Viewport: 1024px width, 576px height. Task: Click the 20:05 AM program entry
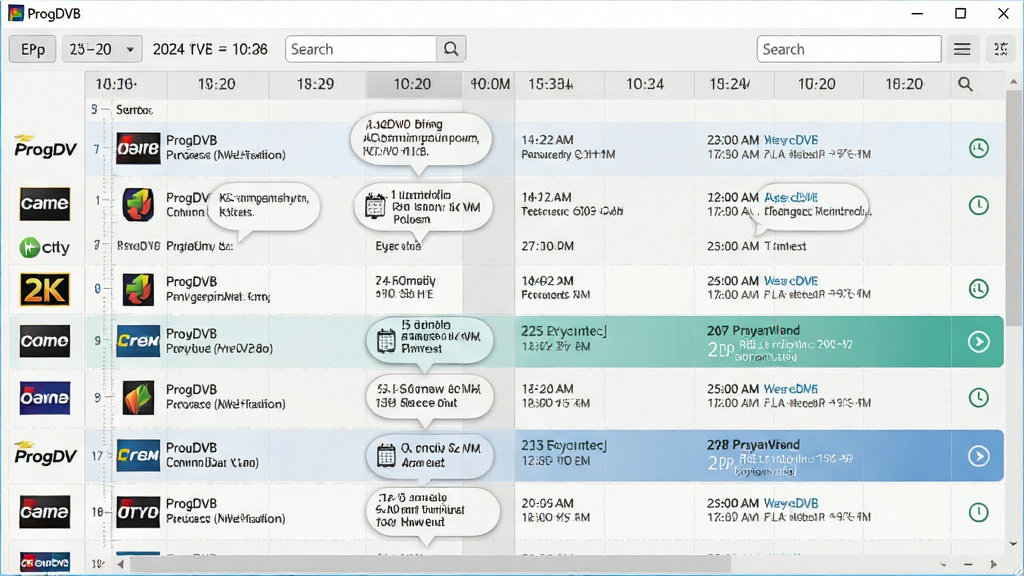pyautogui.click(x=556, y=511)
